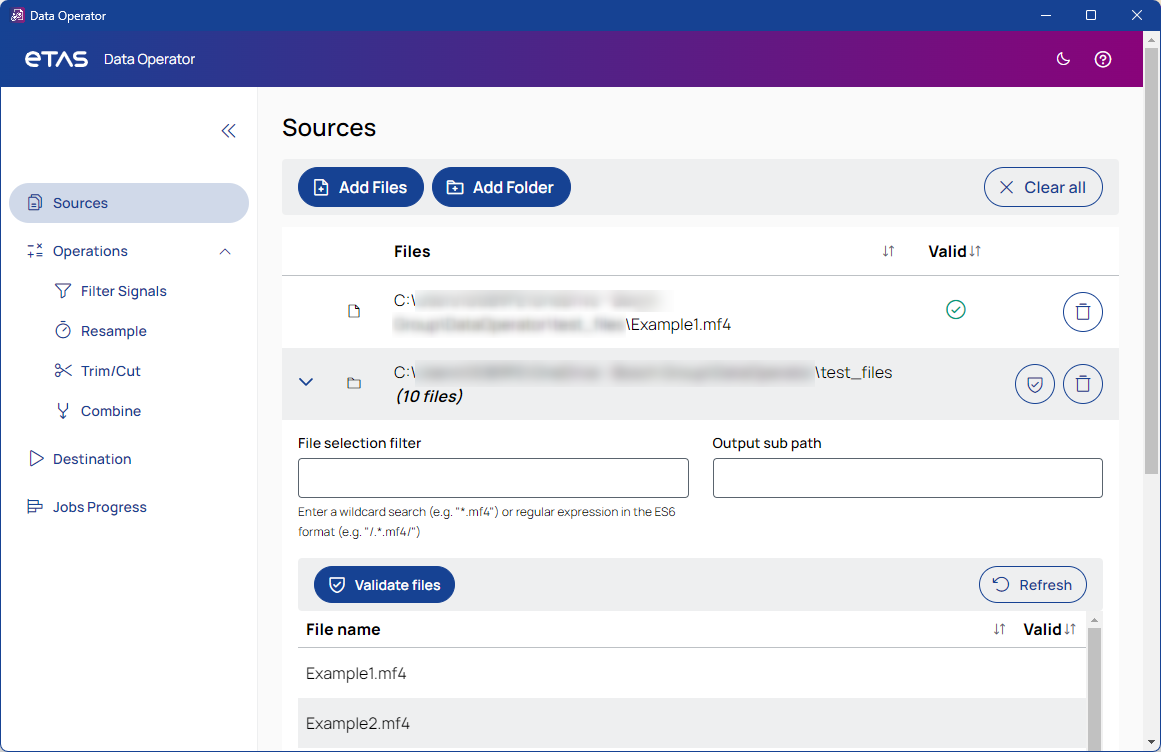This screenshot has width=1161, height=752.
Task: Go to the Resample operation
Action: [x=113, y=331]
